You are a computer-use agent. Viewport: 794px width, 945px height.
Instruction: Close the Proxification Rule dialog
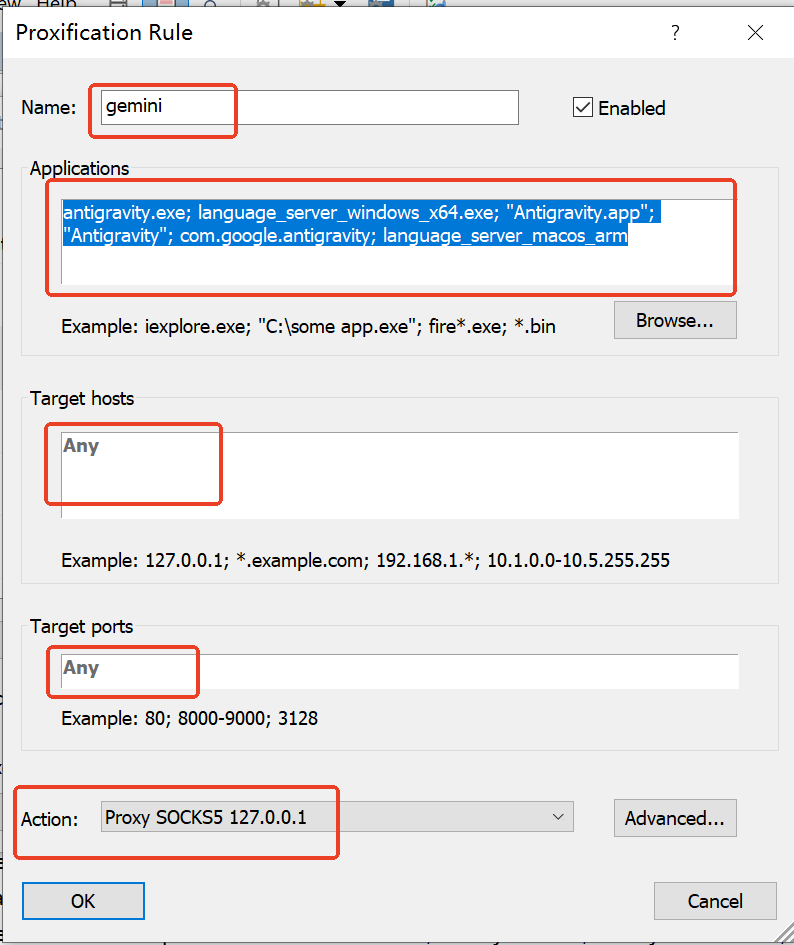coord(756,33)
